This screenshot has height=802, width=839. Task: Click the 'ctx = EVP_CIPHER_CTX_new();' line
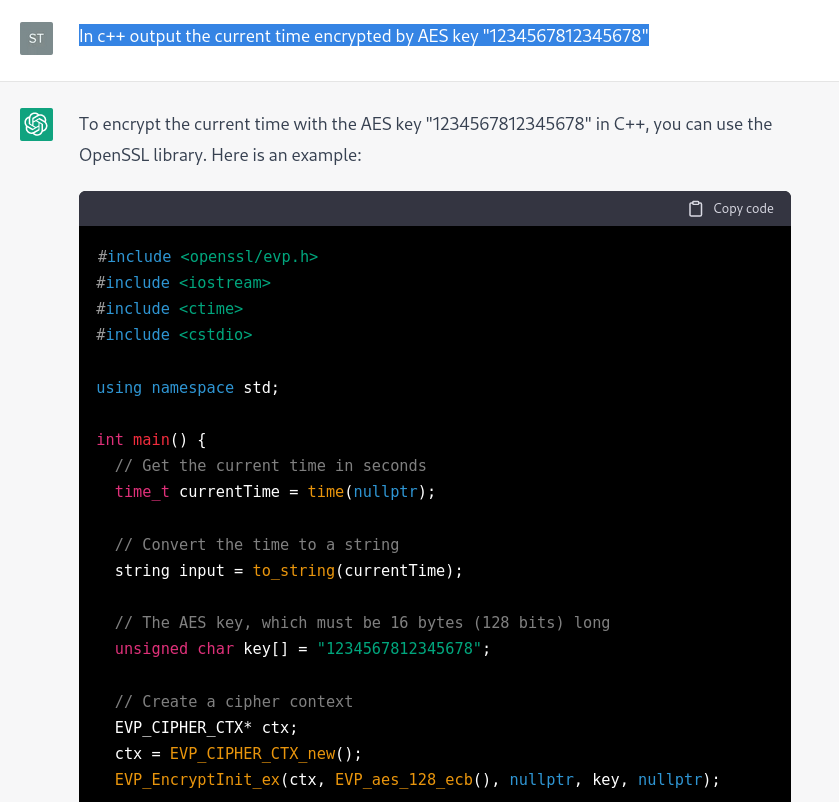tap(239, 754)
